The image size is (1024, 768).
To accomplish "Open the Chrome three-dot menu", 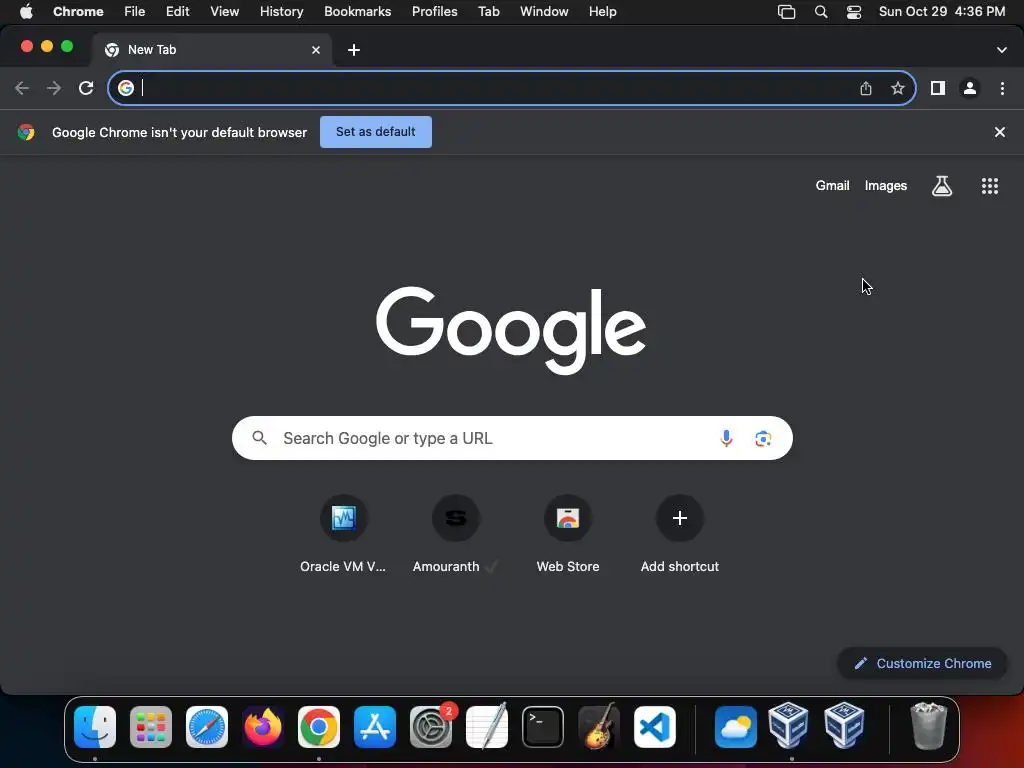I will click(x=1002, y=88).
